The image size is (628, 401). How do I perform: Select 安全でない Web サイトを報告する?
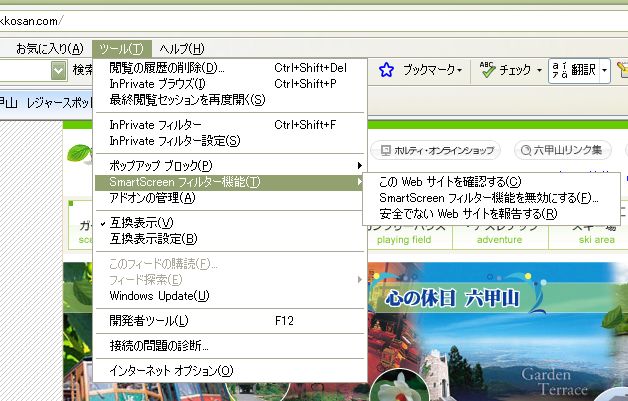pos(468,214)
